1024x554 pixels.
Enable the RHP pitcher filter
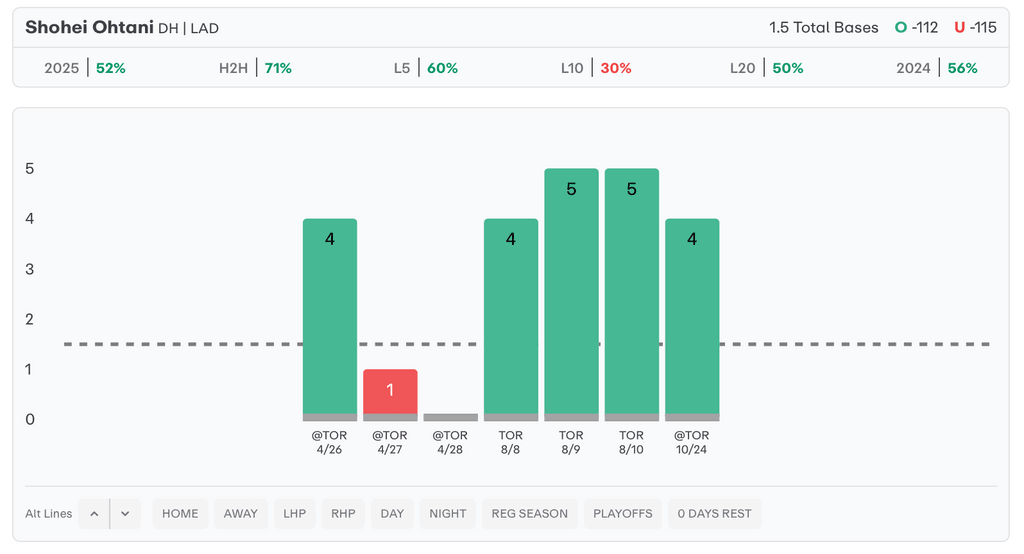pos(343,514)
